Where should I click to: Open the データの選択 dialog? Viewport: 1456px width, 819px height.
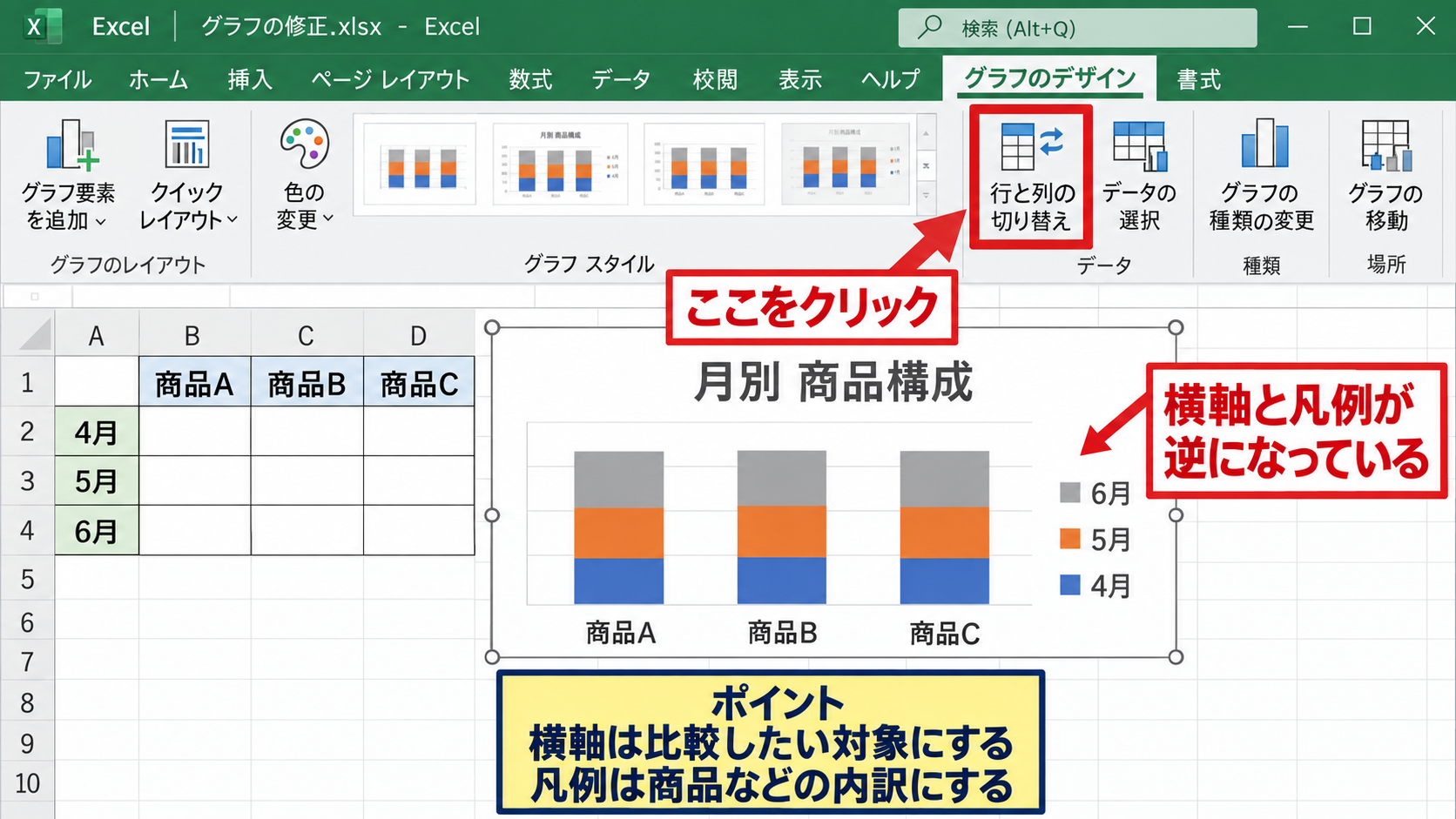tap(1138, 178)
